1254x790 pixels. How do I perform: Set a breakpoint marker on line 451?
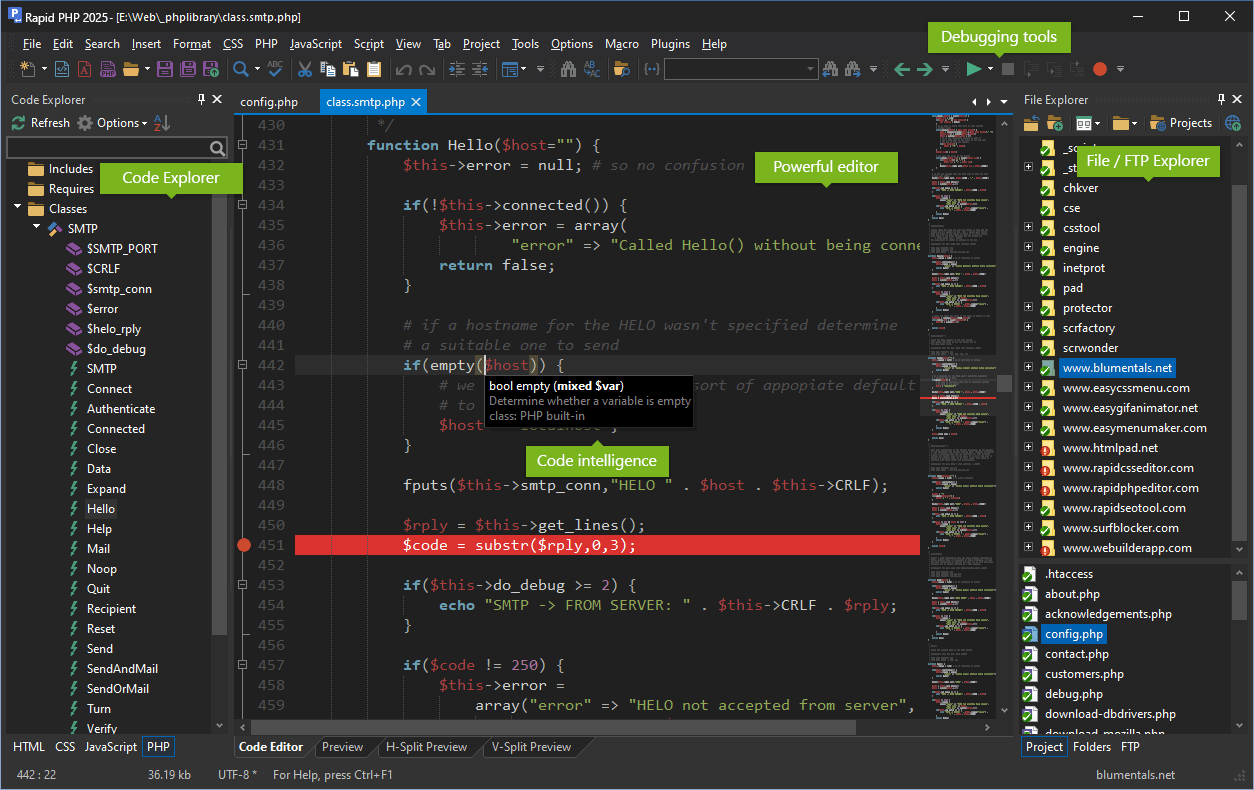tap(244, 545)
